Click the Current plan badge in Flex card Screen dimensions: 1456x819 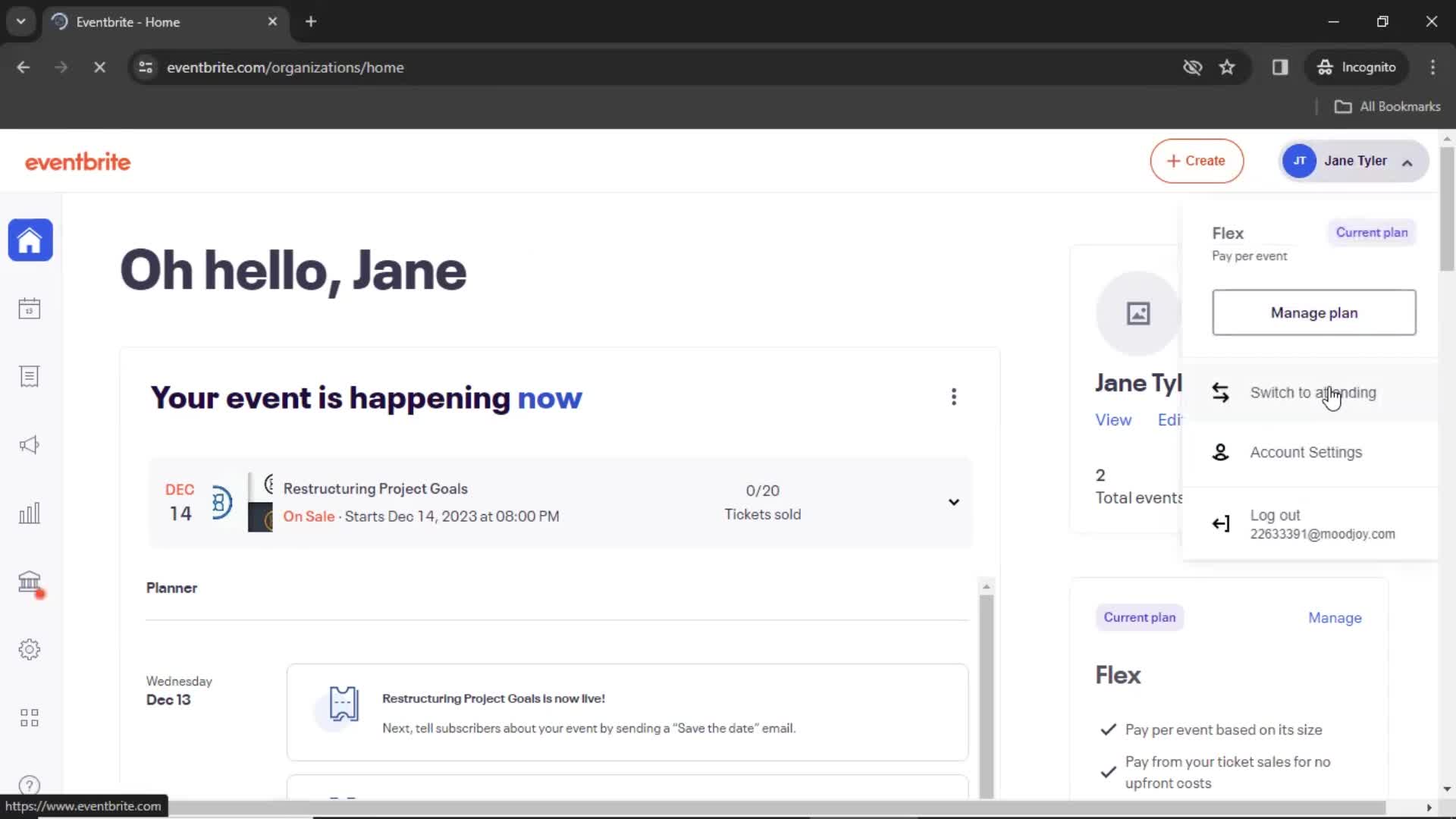[x=1139, y=617]
